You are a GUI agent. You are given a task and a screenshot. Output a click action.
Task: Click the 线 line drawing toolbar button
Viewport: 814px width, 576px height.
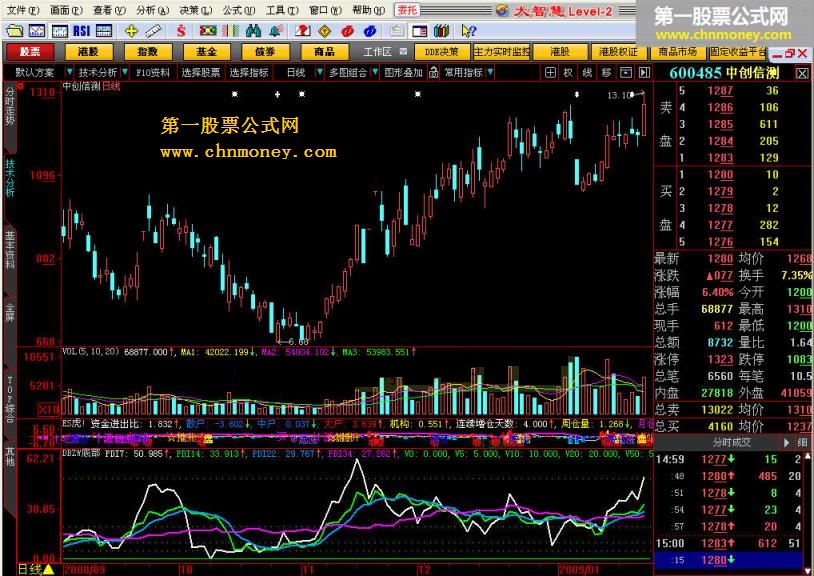tap(587, 73)
